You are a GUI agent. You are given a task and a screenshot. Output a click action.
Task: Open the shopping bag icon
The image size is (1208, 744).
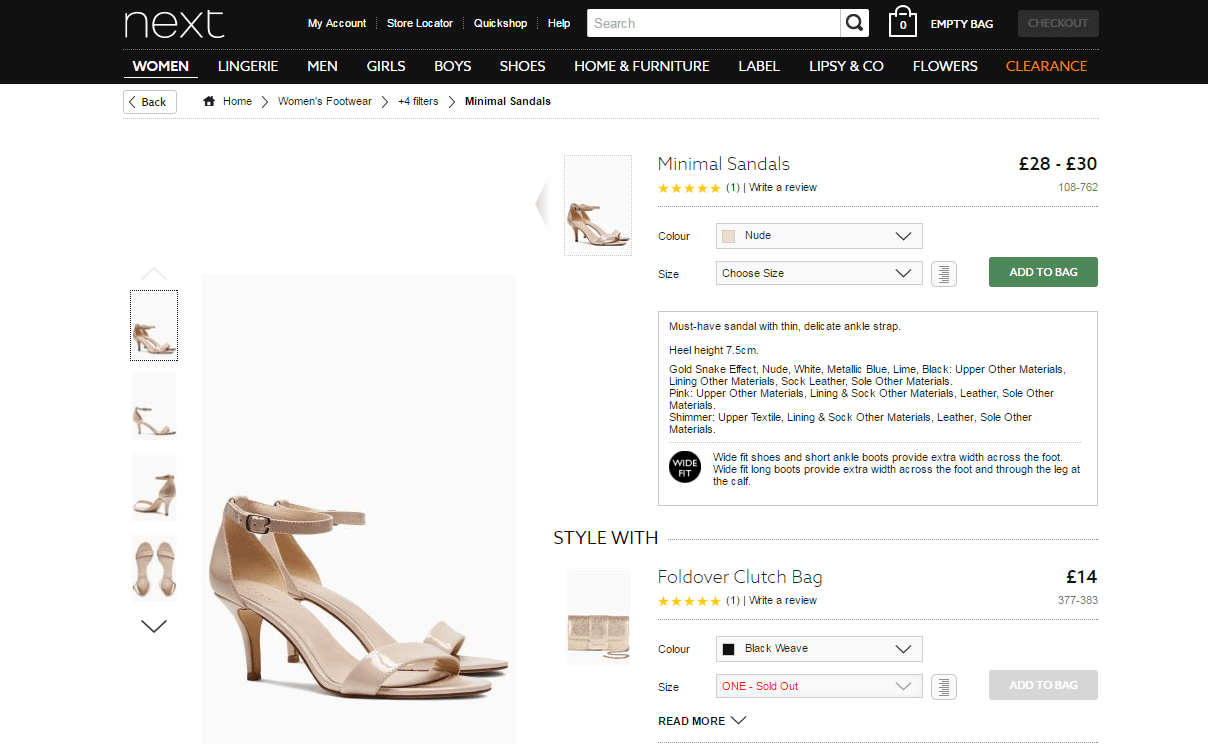[902, 23]
